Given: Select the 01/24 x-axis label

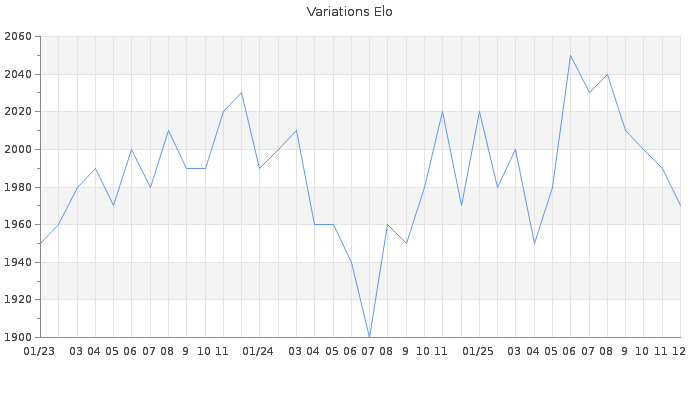Looking at the screenshot, I should [258, 351].
